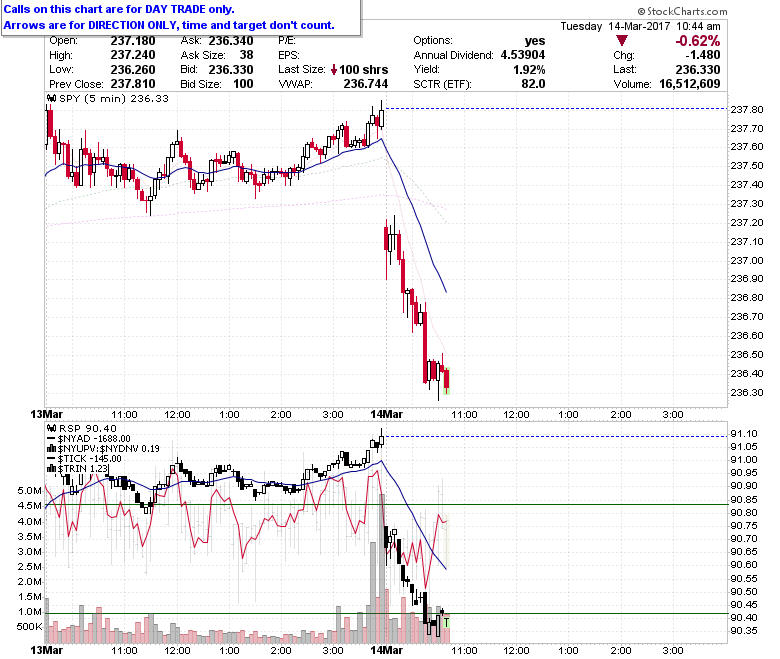
Task: Click the Bid Size value 100
Action: pos(243,84)
